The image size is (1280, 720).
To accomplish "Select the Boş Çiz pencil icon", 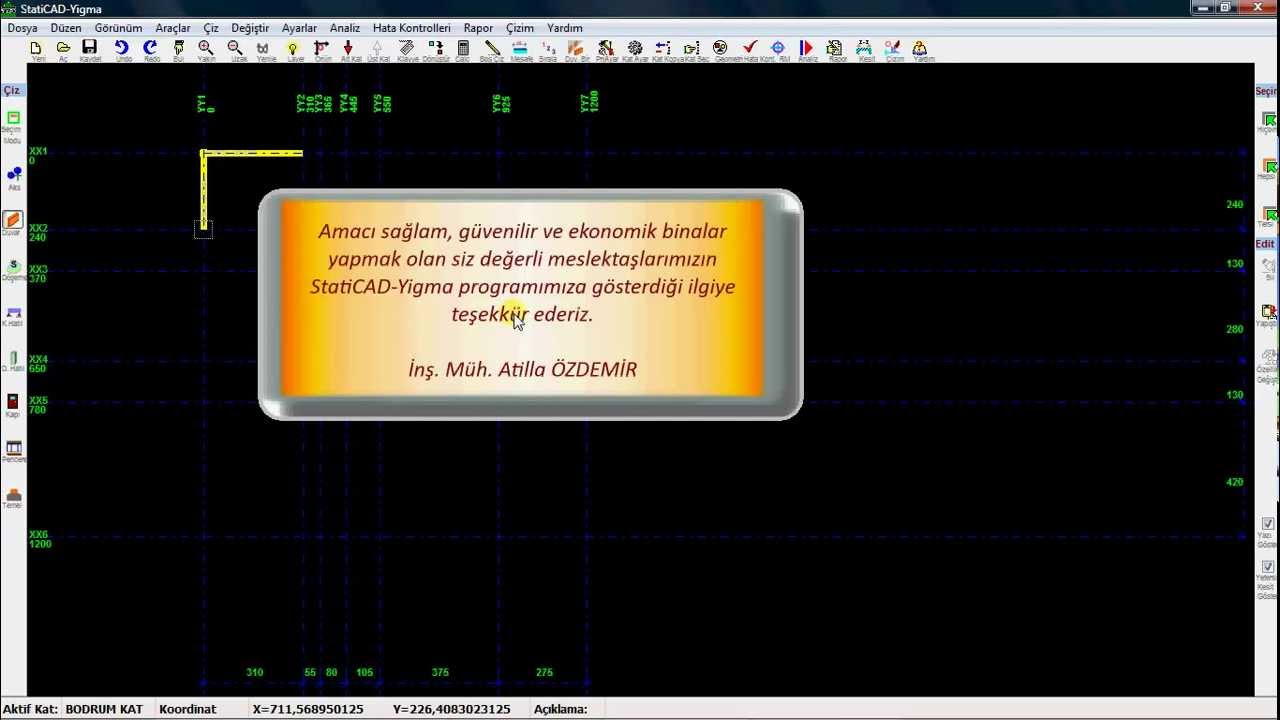I will coord(492,48).
